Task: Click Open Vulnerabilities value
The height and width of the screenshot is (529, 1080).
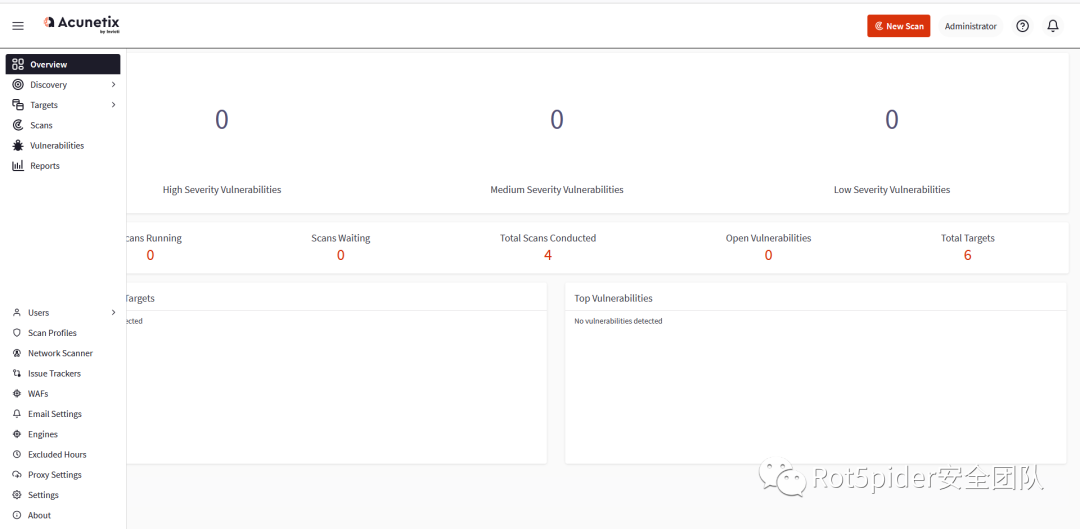Action: (x=769, y=255)
